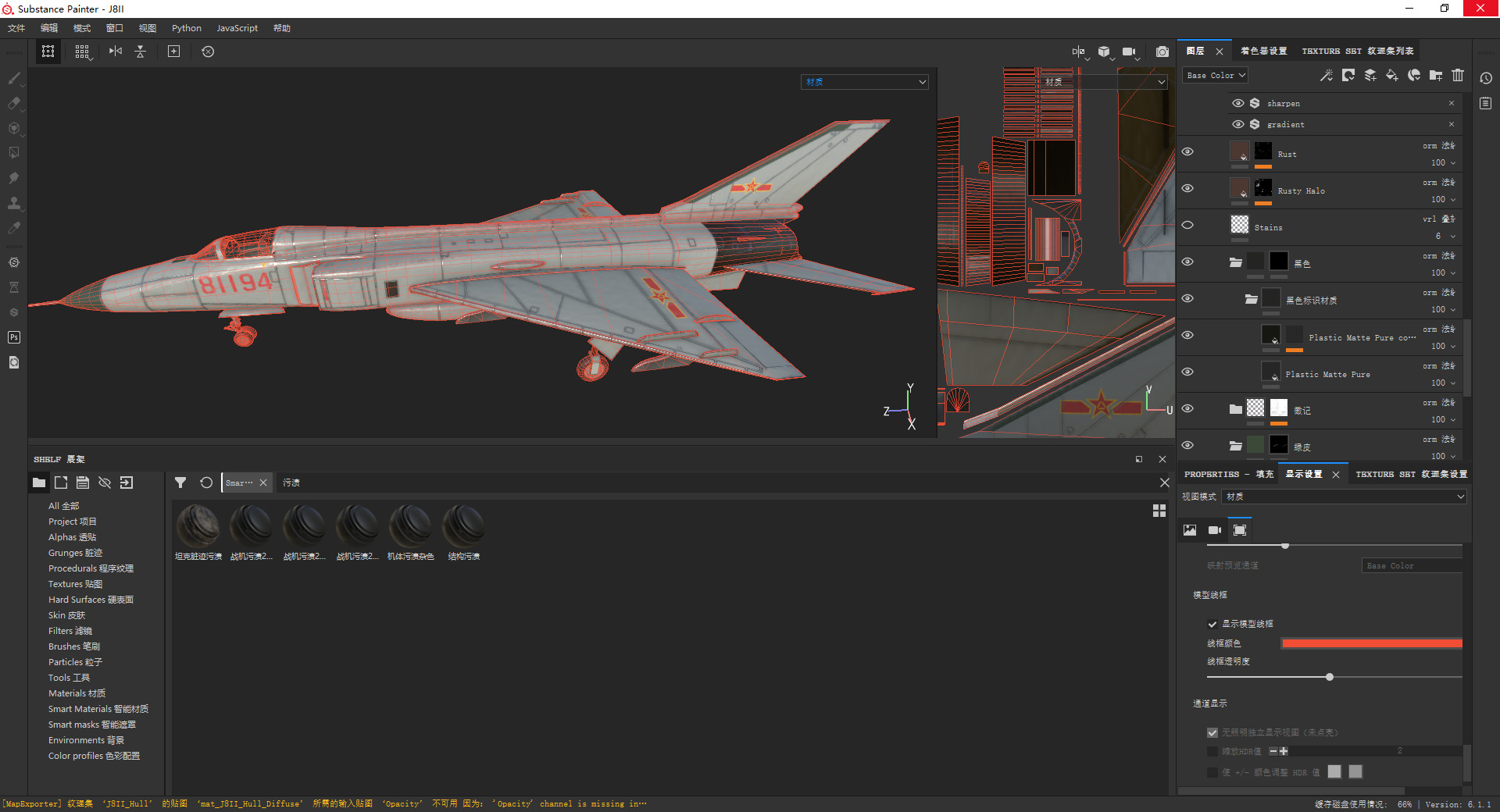Switch to PROPERTIES - 填充 tab
Screen dimensions: 1500x812
[1229, 474]
